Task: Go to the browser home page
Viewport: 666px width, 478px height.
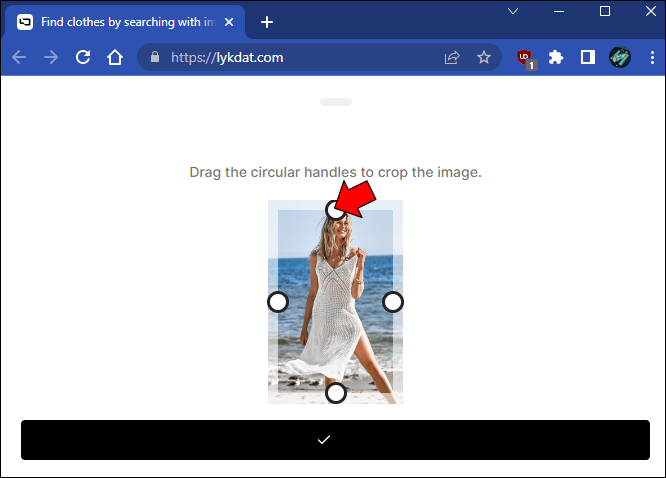Action: (115, 57)
